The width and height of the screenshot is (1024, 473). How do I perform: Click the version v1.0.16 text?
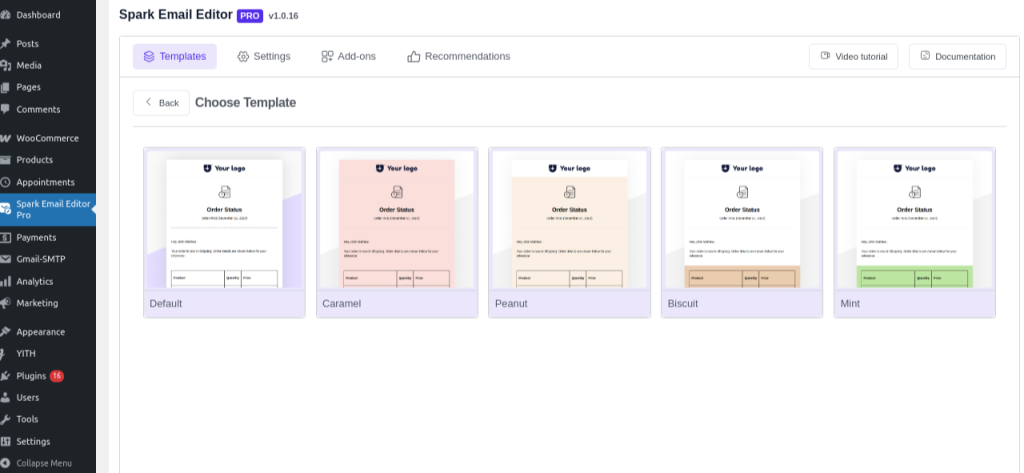coord(283,16)
